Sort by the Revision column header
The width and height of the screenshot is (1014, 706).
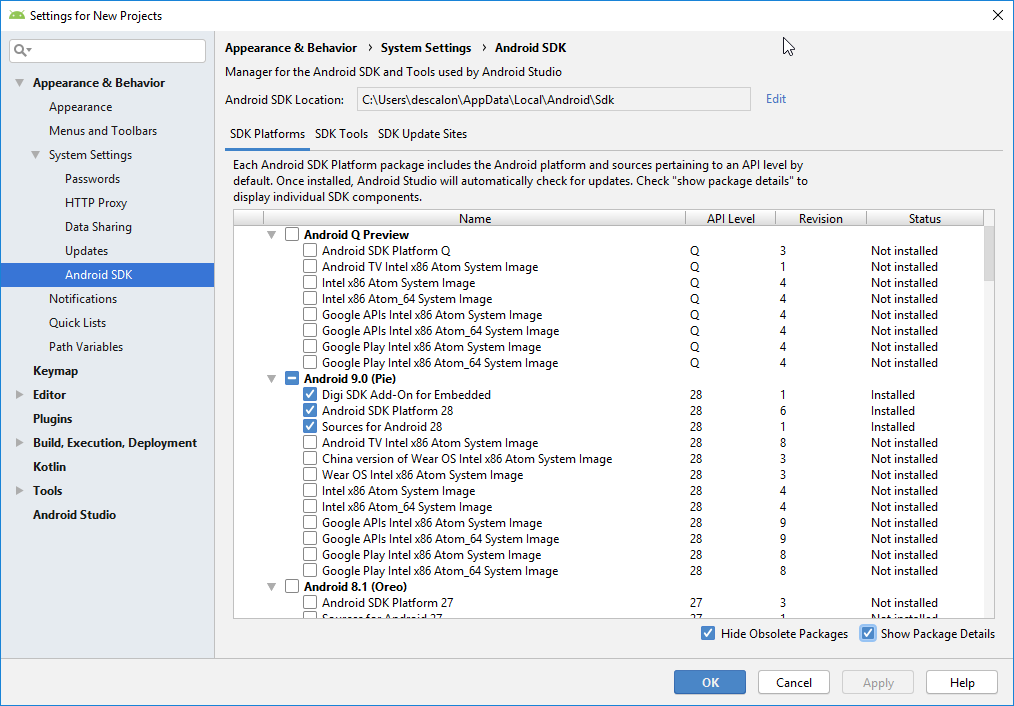821,219
